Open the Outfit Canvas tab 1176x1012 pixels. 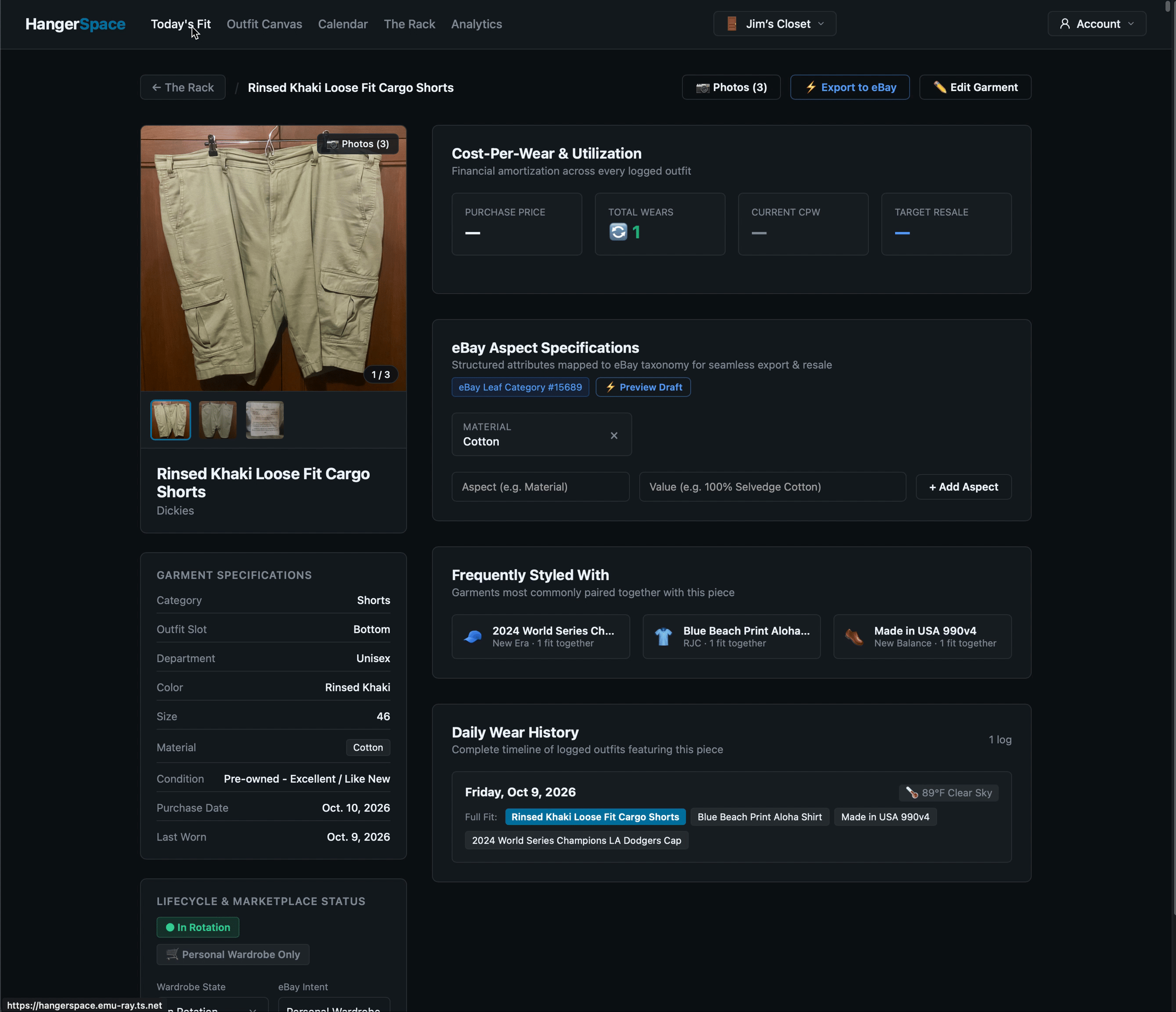(x=264, y=24)
